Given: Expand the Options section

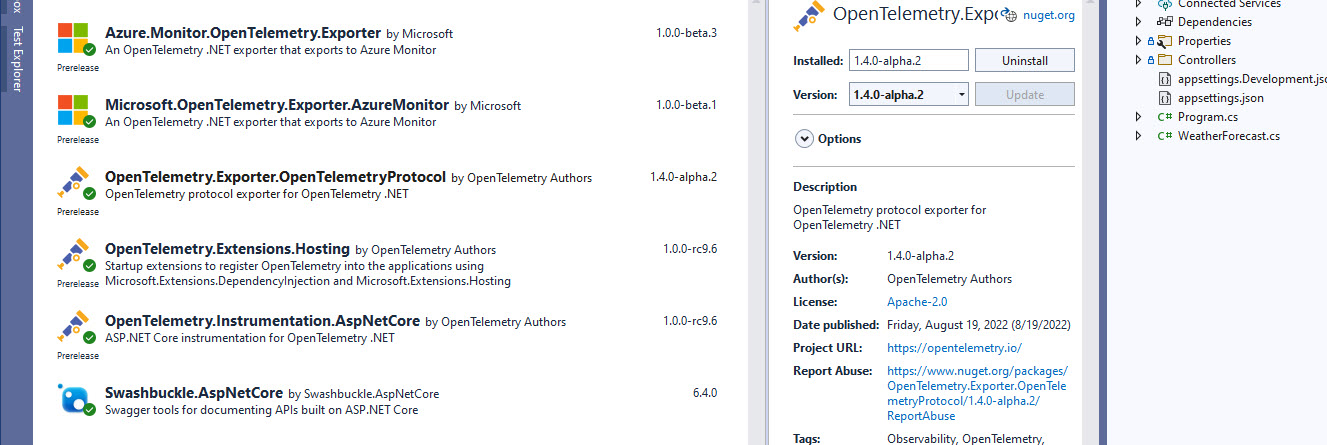Looking at the screenshot, I should [x=804, y=139].
